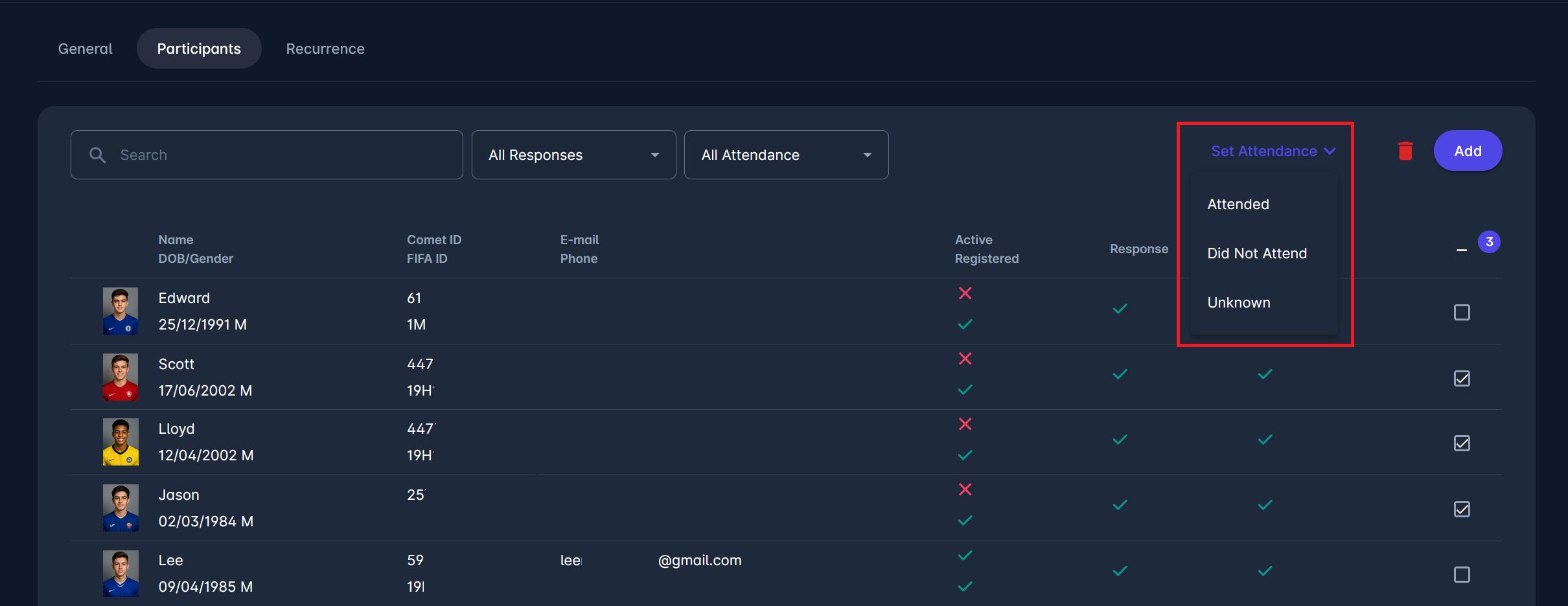Click Lloyd's profile photo thumbnail
Viewport: 1568px width, 606px height.
(x=121, y=442)
